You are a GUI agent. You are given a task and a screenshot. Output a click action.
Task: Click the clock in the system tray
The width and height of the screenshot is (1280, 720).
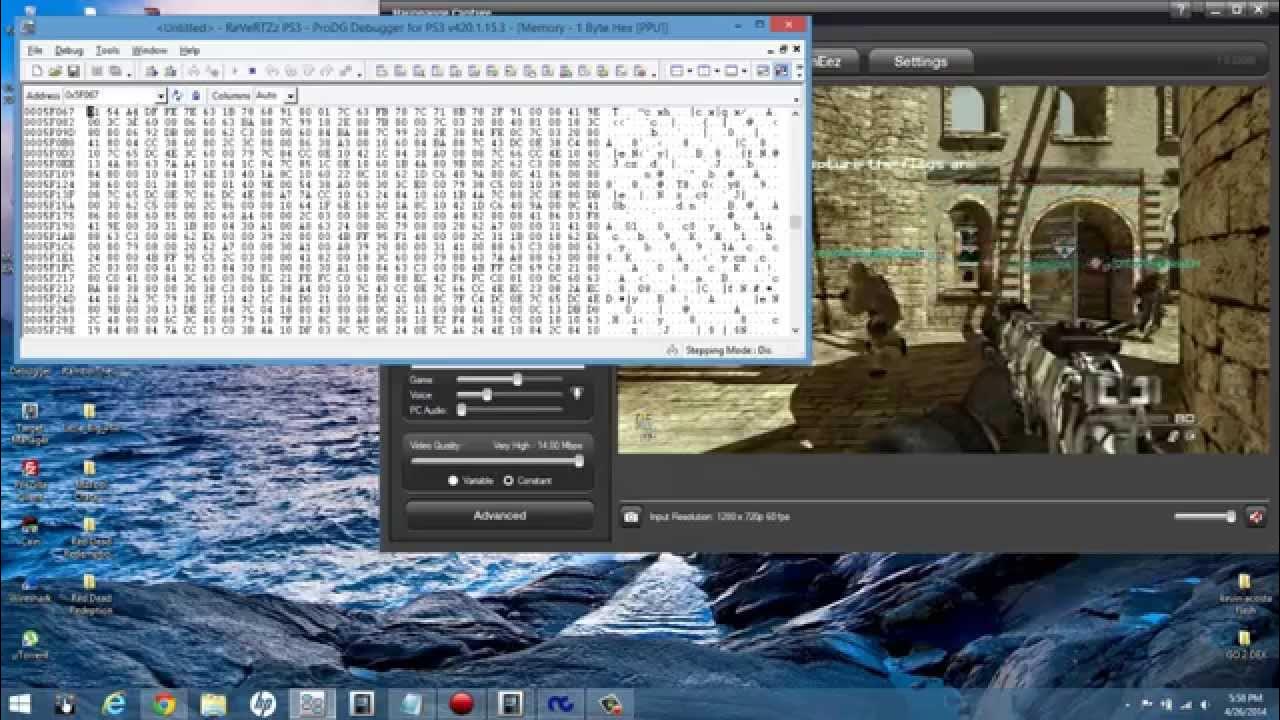(1246, 704)
